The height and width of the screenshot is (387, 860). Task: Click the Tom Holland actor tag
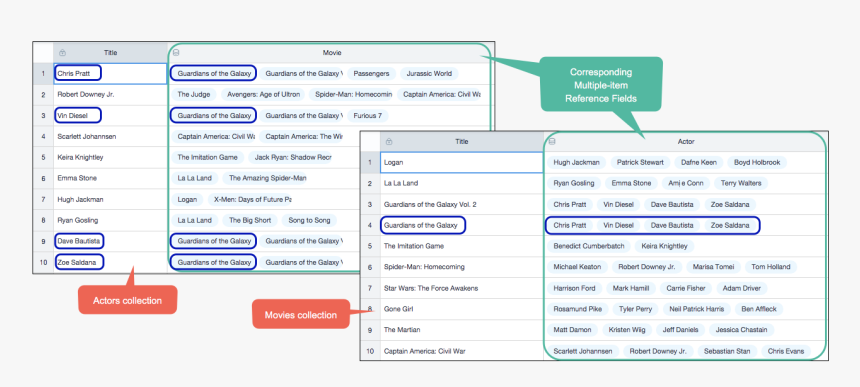click(771, 267)
